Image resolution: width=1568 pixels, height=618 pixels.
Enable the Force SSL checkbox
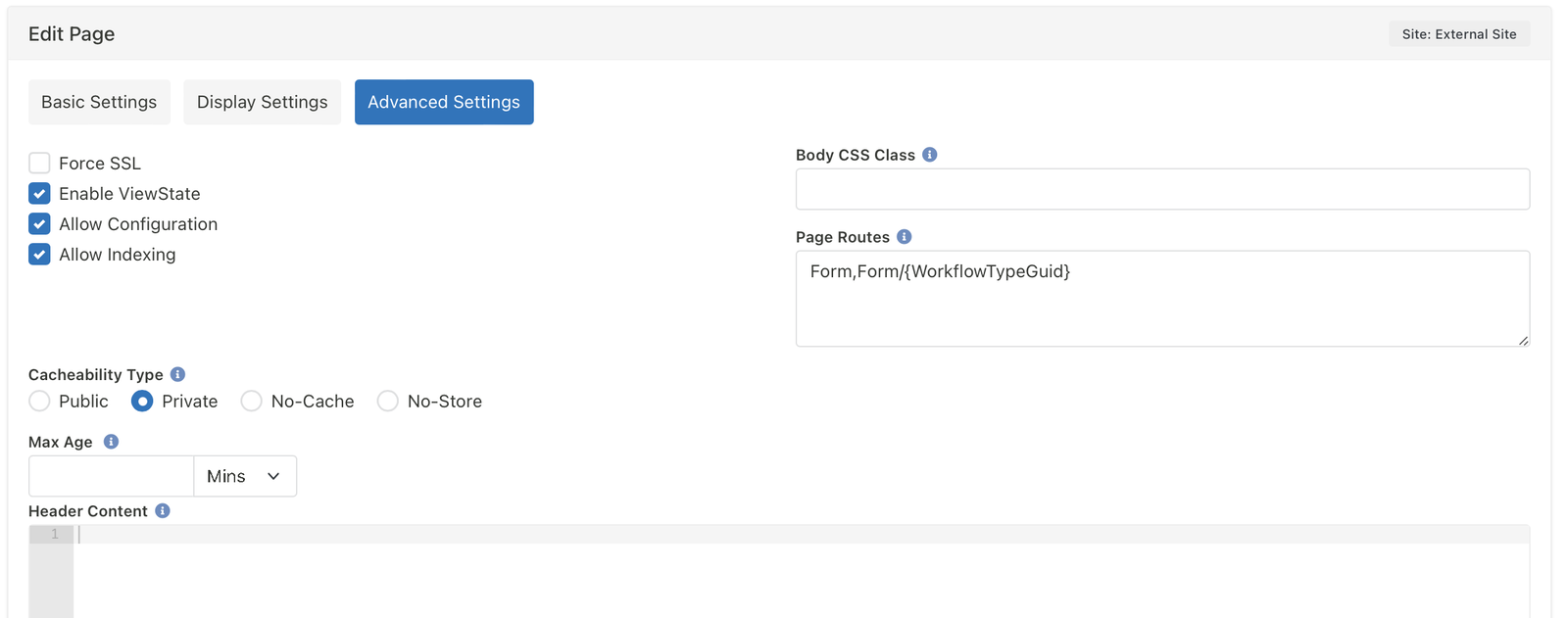tap(39, 164)
